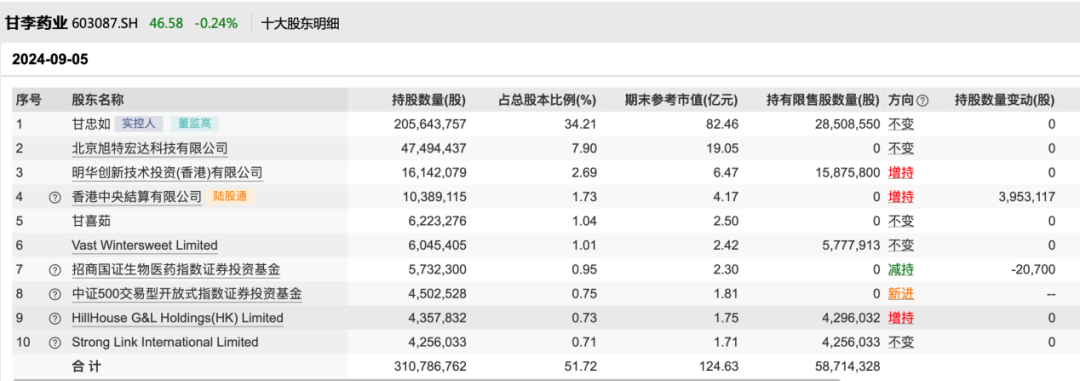
Task: Click the horizontal scrollbar below the table
Action: pyautogui.click(x=427, y=378)
